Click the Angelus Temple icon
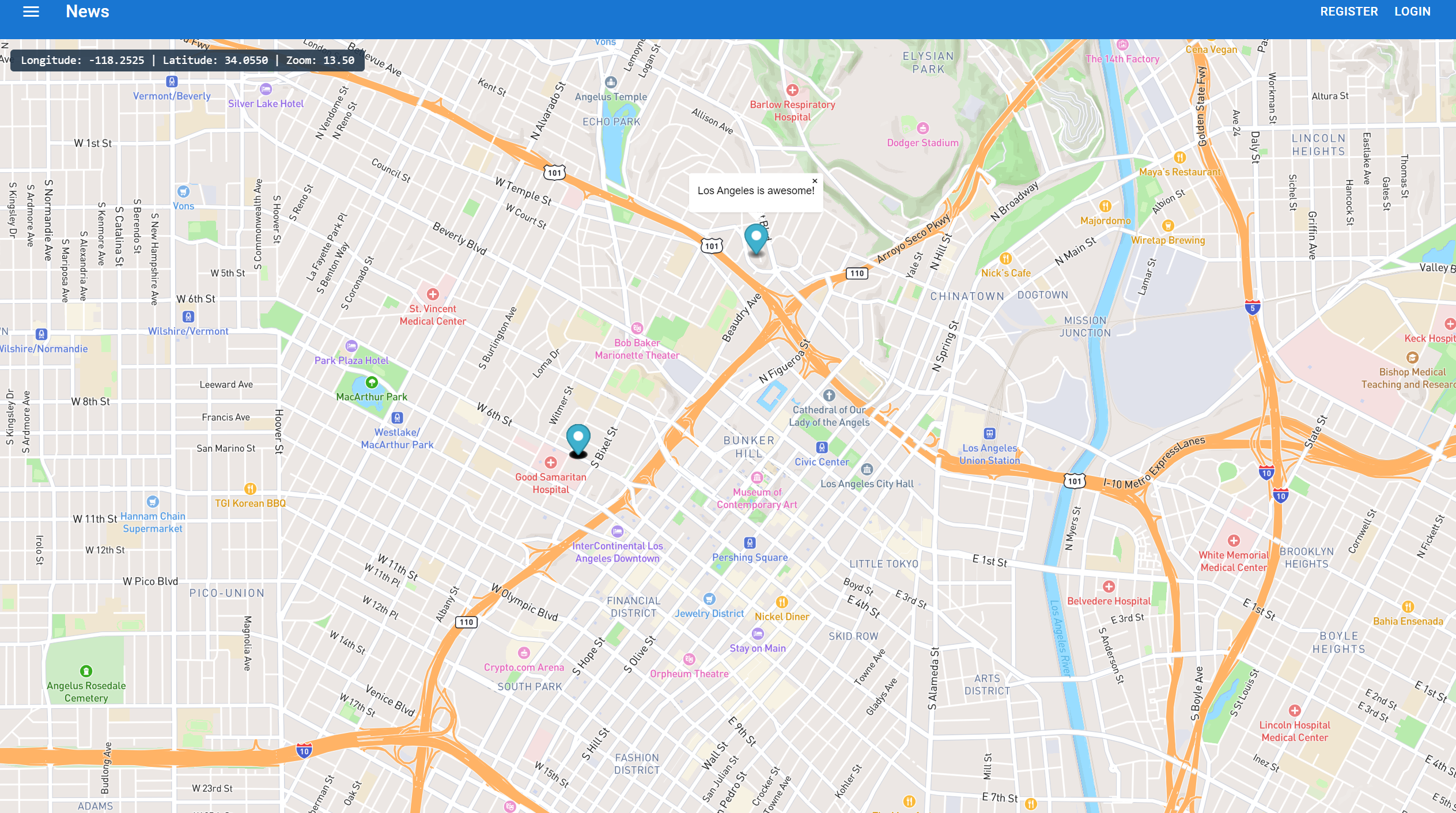The width and height of the screenshot is (1456, 813). (611, 82)
